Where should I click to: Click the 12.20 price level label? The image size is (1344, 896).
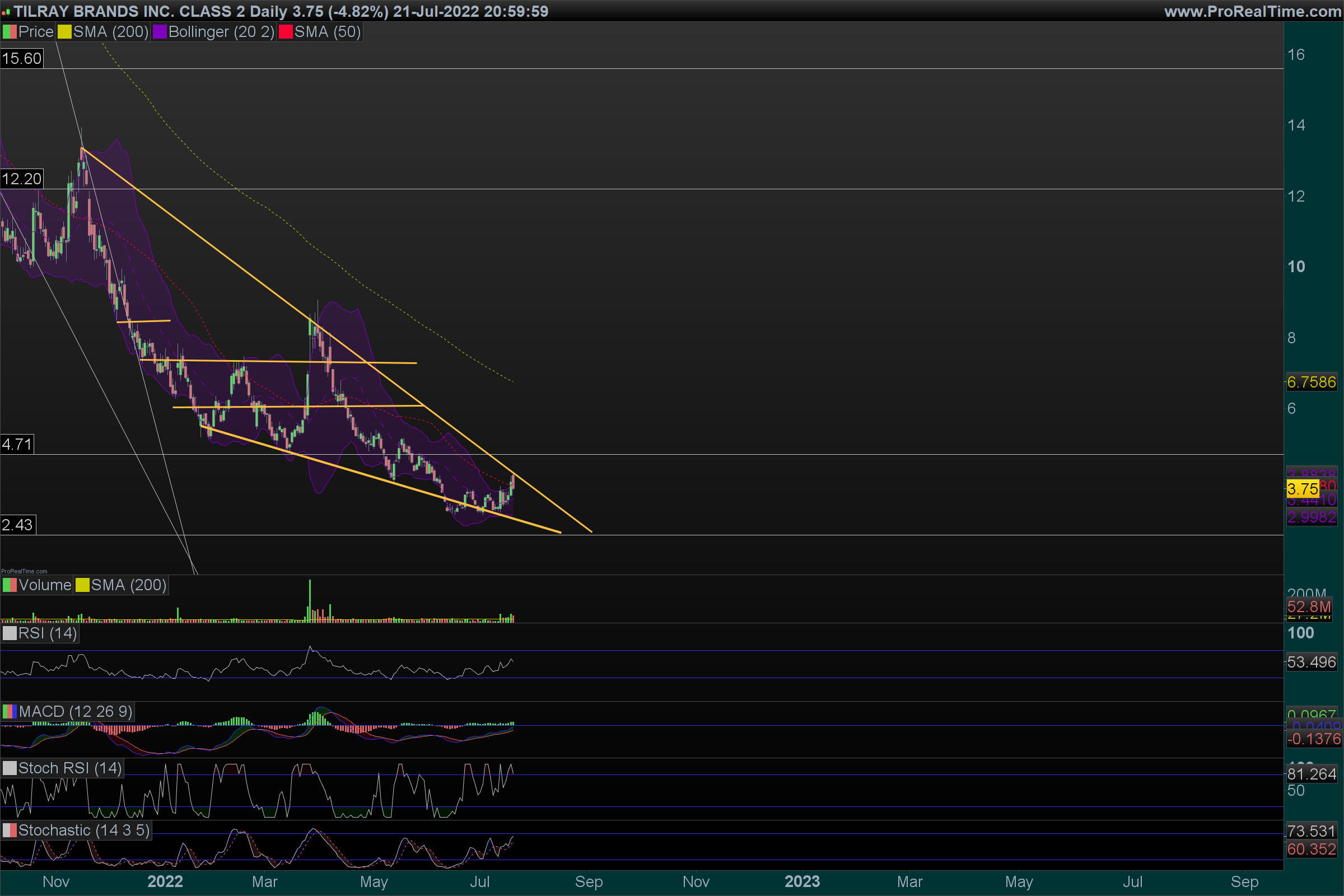[22, 179]
